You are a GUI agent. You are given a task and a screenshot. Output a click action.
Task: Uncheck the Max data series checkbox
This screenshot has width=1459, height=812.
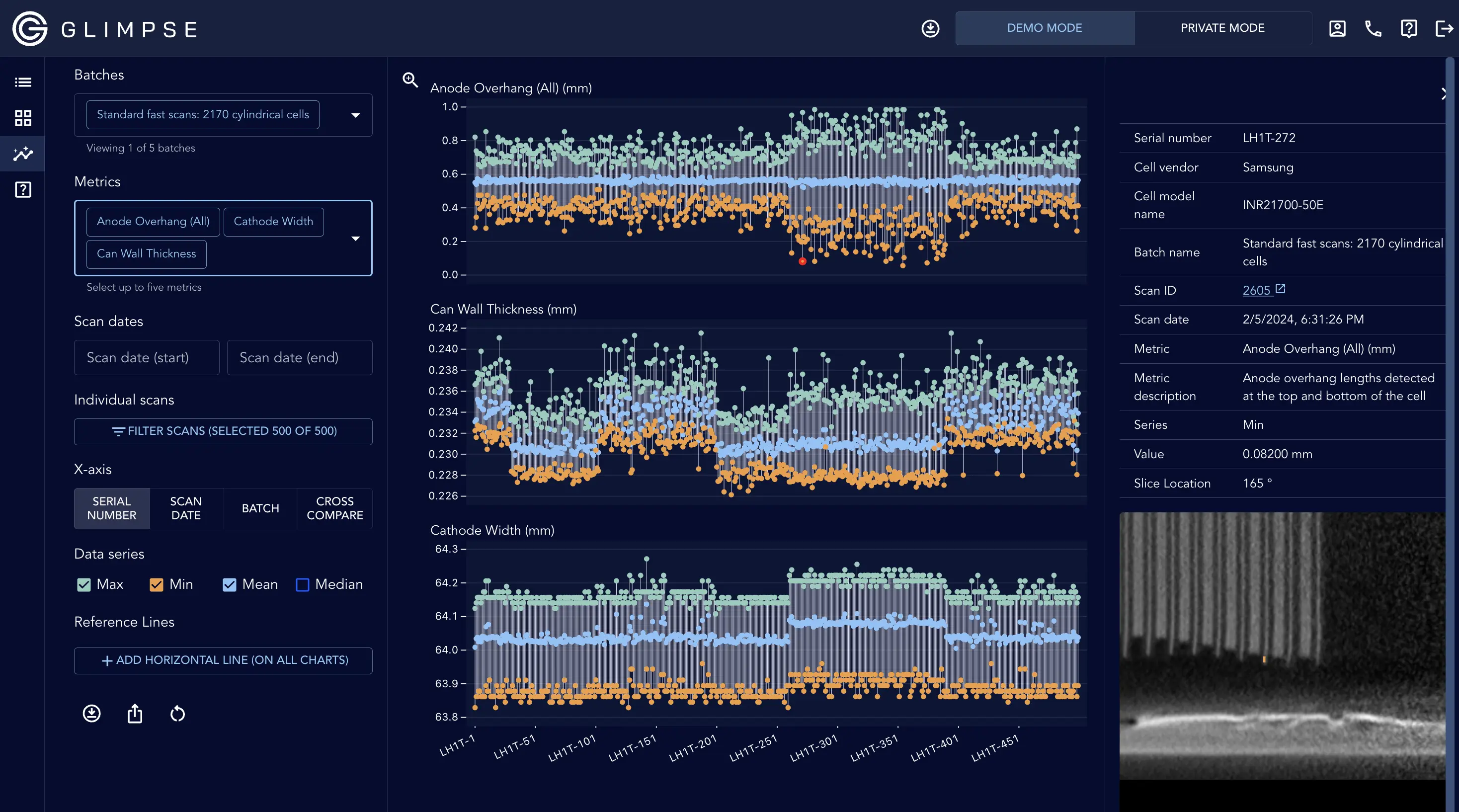(x=84, y=584)
